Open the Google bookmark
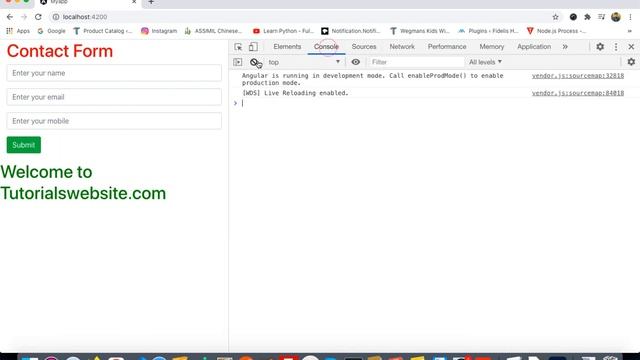The height and width of the screenshot is (360, 640). coord(51,31)
